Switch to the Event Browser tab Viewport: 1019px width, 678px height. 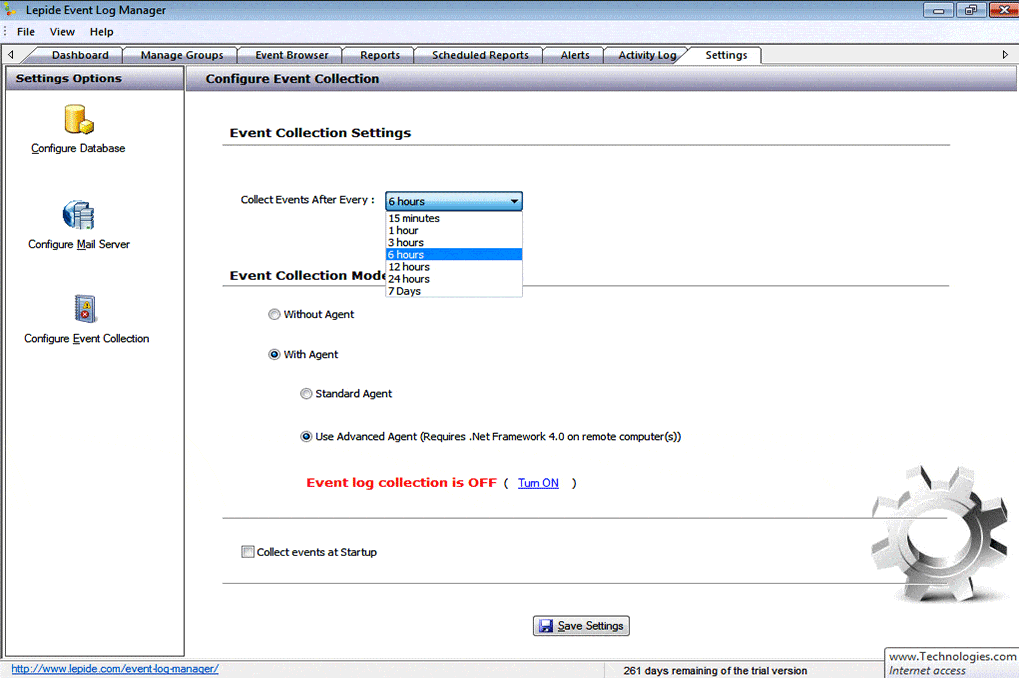[x=292, y=55]
